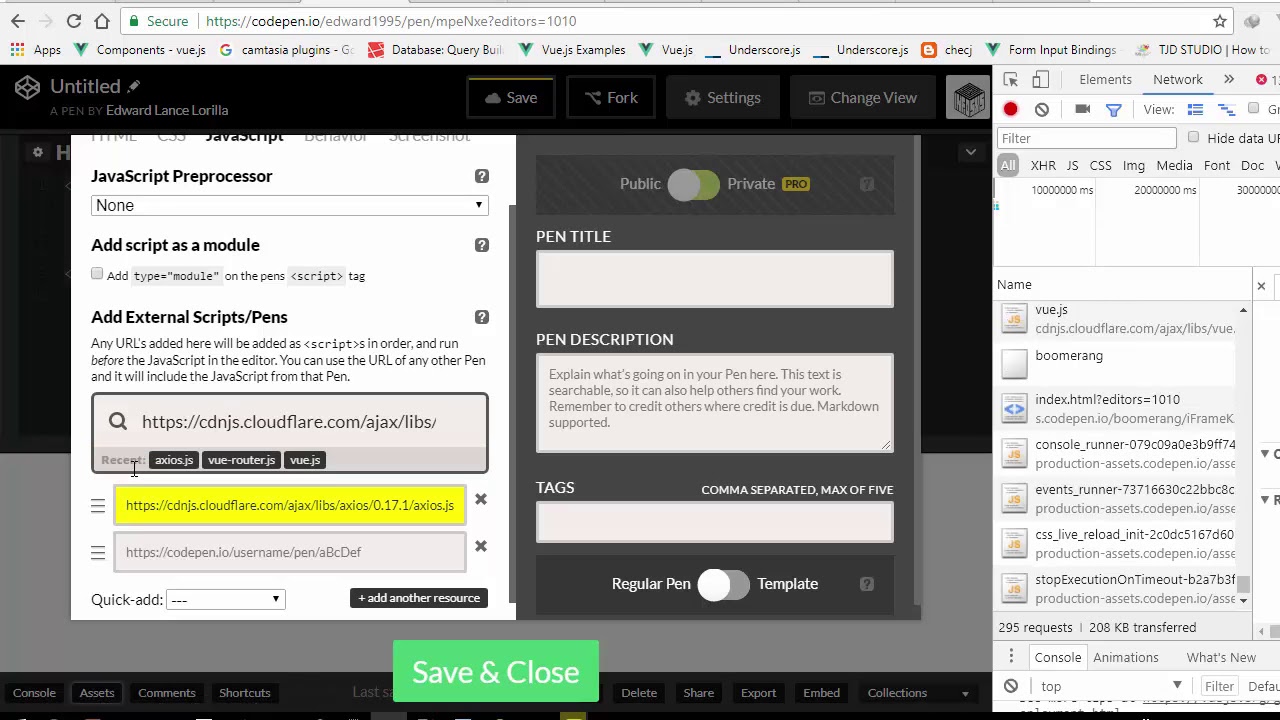This screenshot has width=1280, height=720.
Task: Check Hide data URLs option
Action: pos(1193,138)
